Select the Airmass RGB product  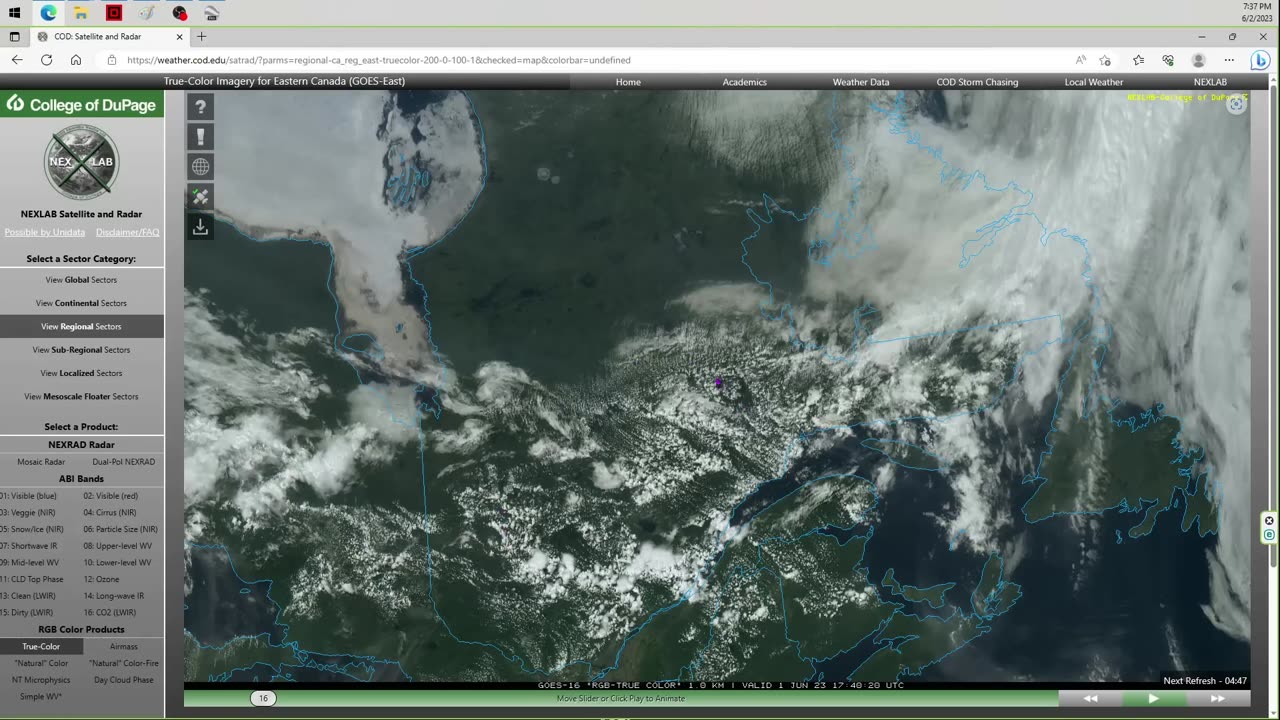tap(123, 646)
